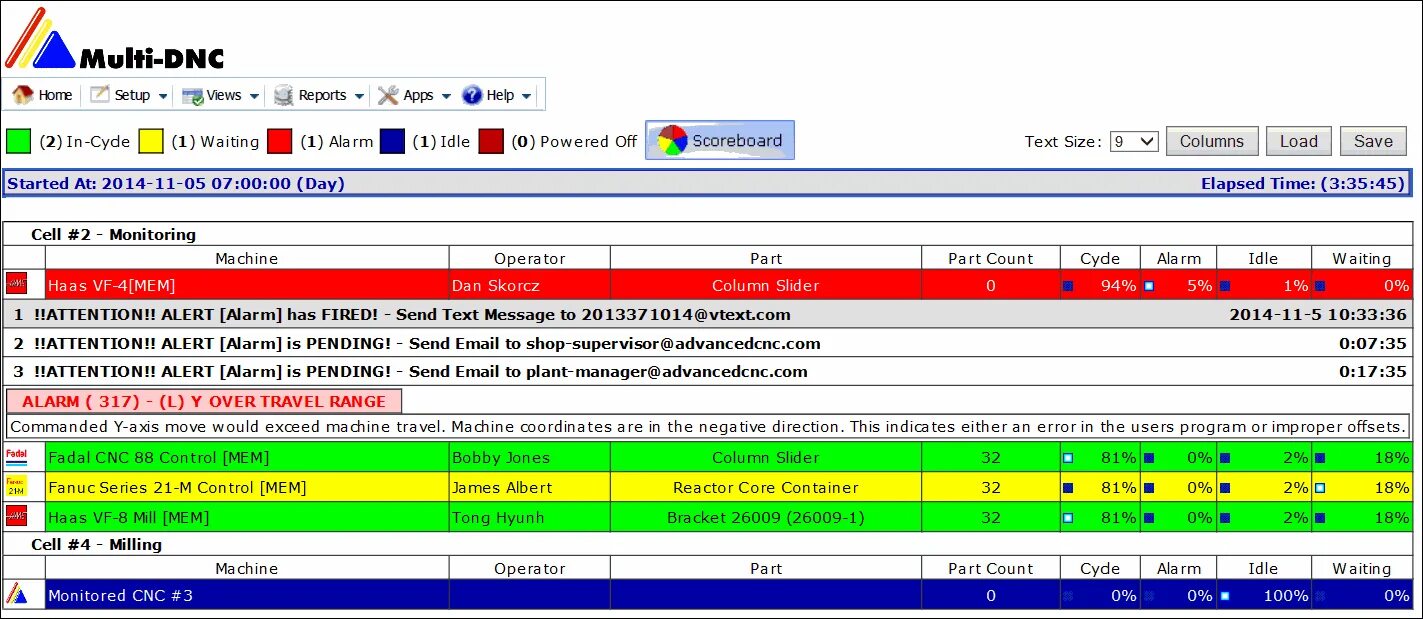Image resolution: width=1423 pixels, height=619 pixels.
Task: Expand the Views menu arrow
Action: click(255, 96)
